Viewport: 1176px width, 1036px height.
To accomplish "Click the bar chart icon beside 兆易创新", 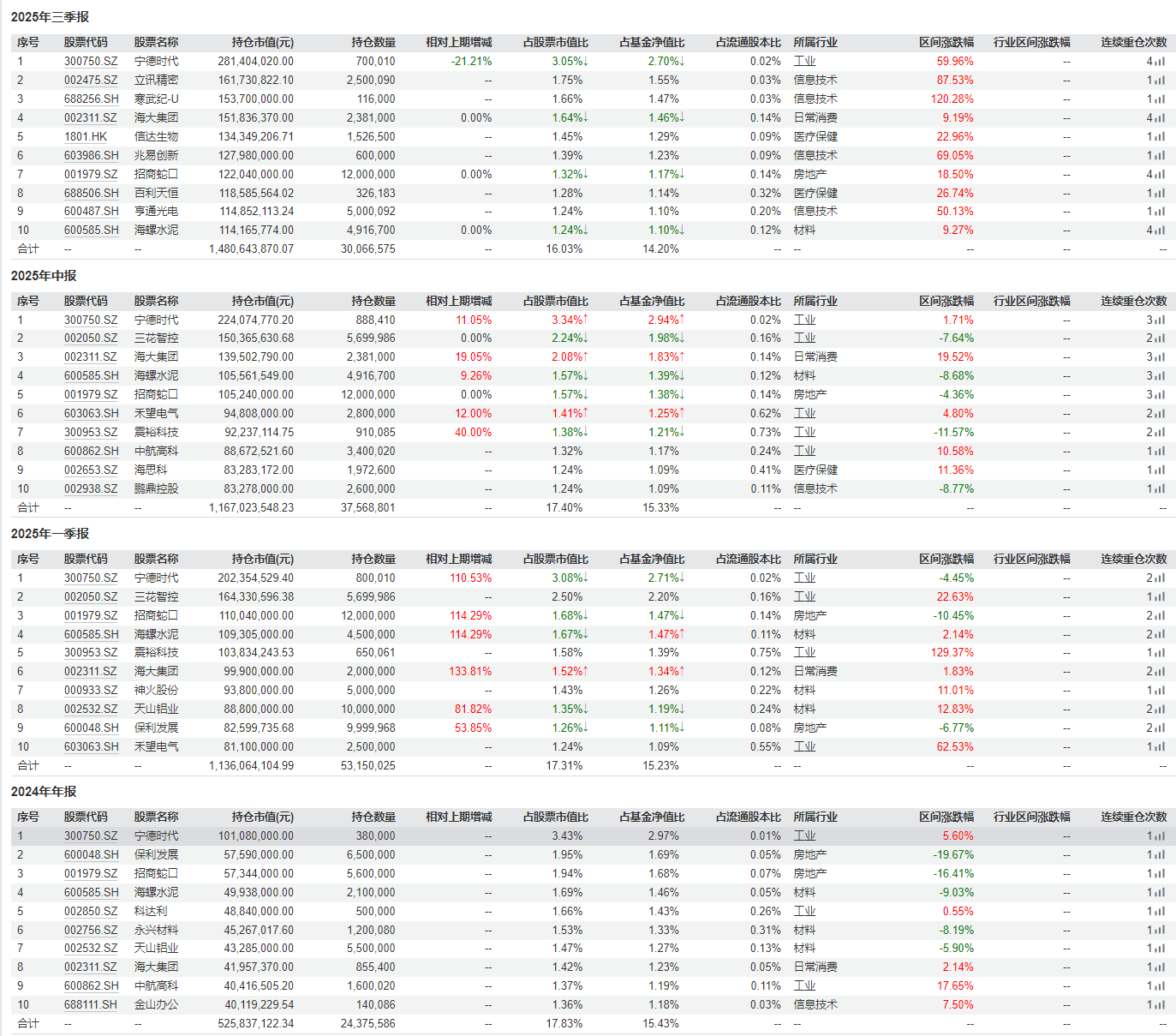I will [x=1160, y=156].
